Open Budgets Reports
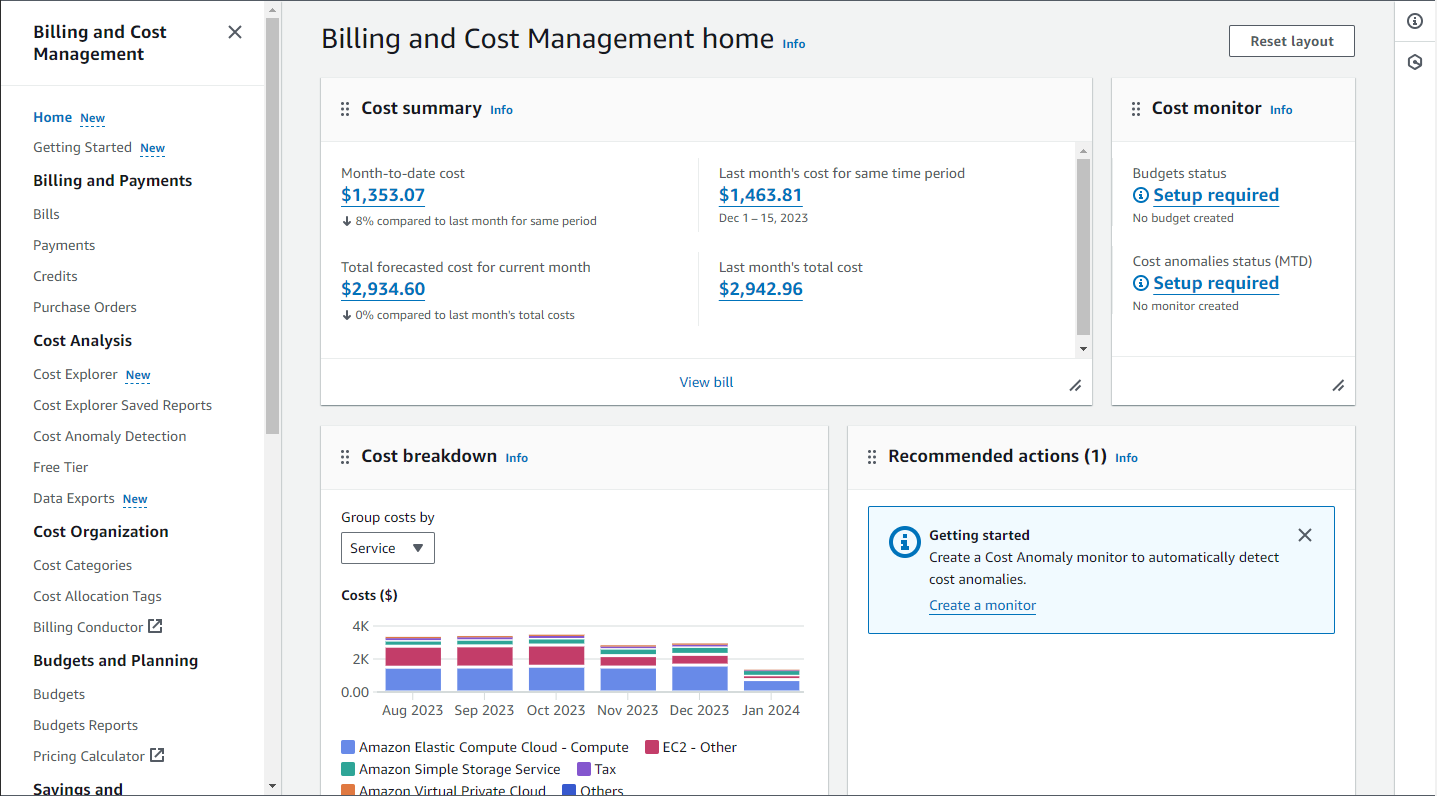The image size is (1437, 796). point(85,725)
